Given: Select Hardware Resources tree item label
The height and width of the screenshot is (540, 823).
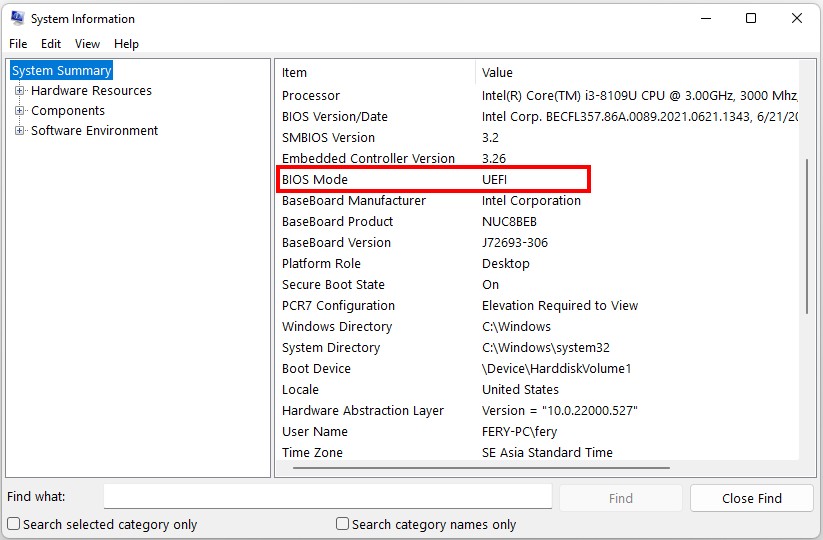Looking at the screenshot, I should pyautogui.click(x=91, y=91).
